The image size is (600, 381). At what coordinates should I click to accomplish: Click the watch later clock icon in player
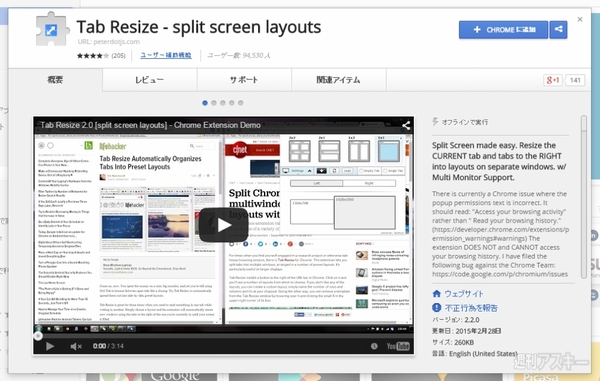[374, 346]
